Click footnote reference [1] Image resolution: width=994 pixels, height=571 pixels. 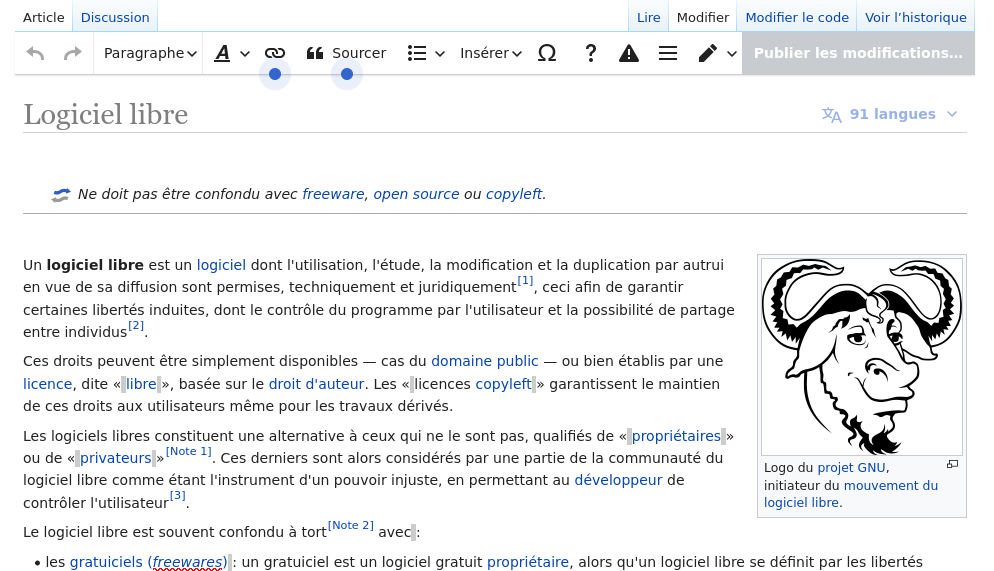click(525, 281)
